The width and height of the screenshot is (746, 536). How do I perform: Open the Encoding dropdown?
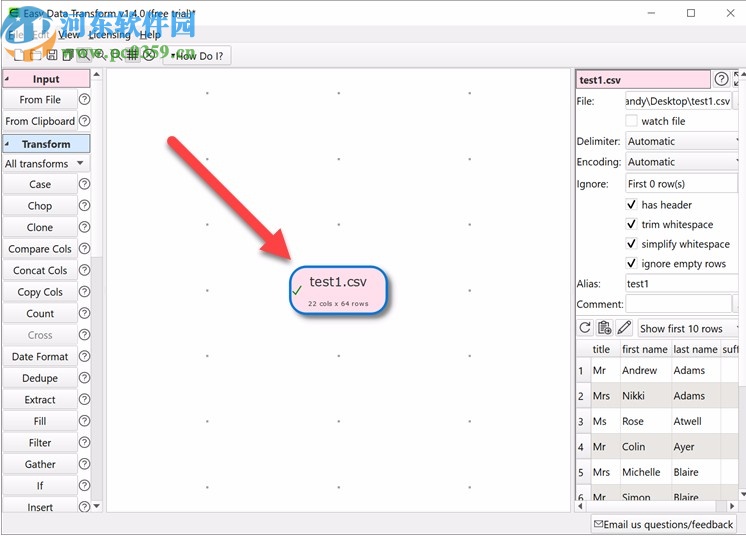point(682,162)
